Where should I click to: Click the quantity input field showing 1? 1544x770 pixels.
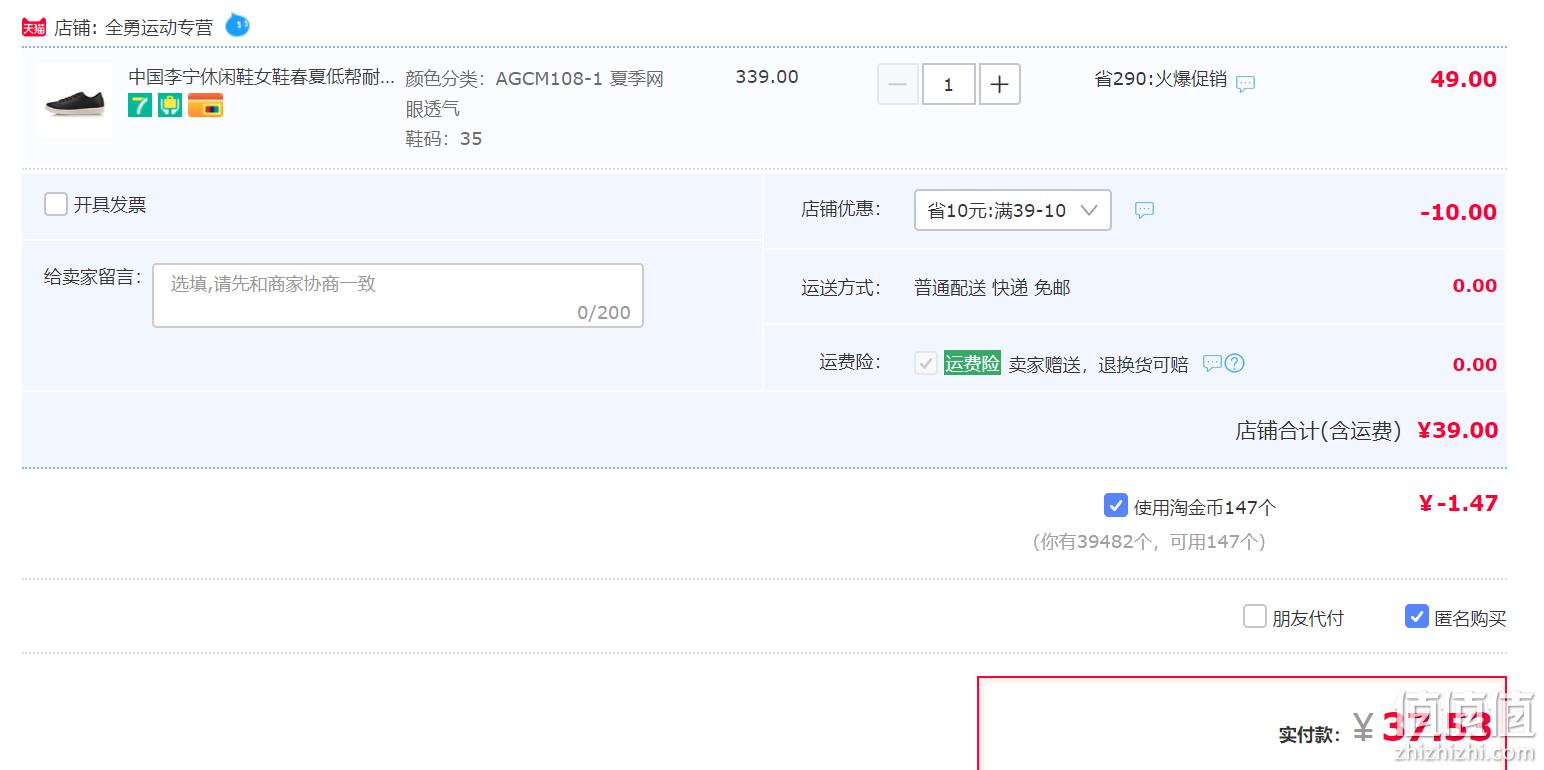[948, 84]
